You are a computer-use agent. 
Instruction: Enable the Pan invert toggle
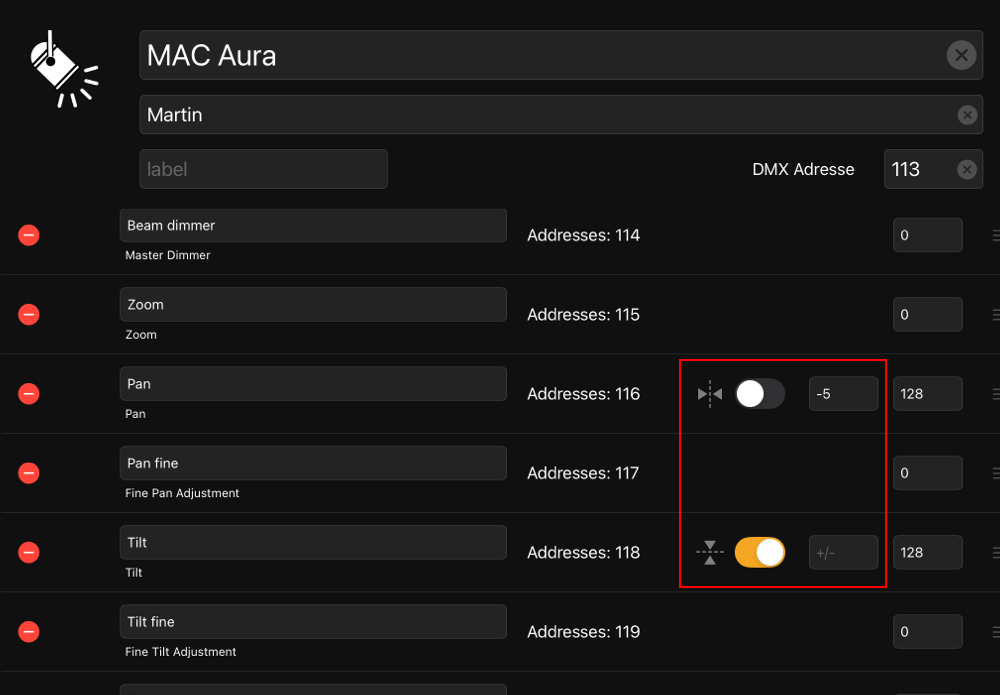pyautogui.click(x=759, y=394)
